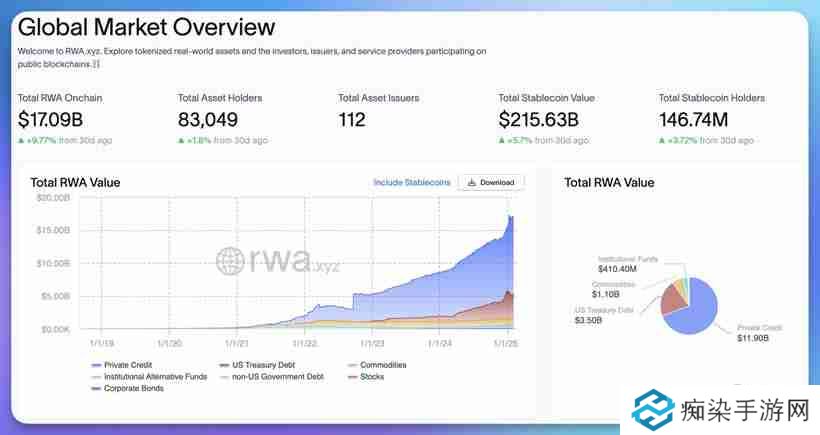Click the watermark logo icon at bottom right

pyautogui.click(x=654, y=410)
